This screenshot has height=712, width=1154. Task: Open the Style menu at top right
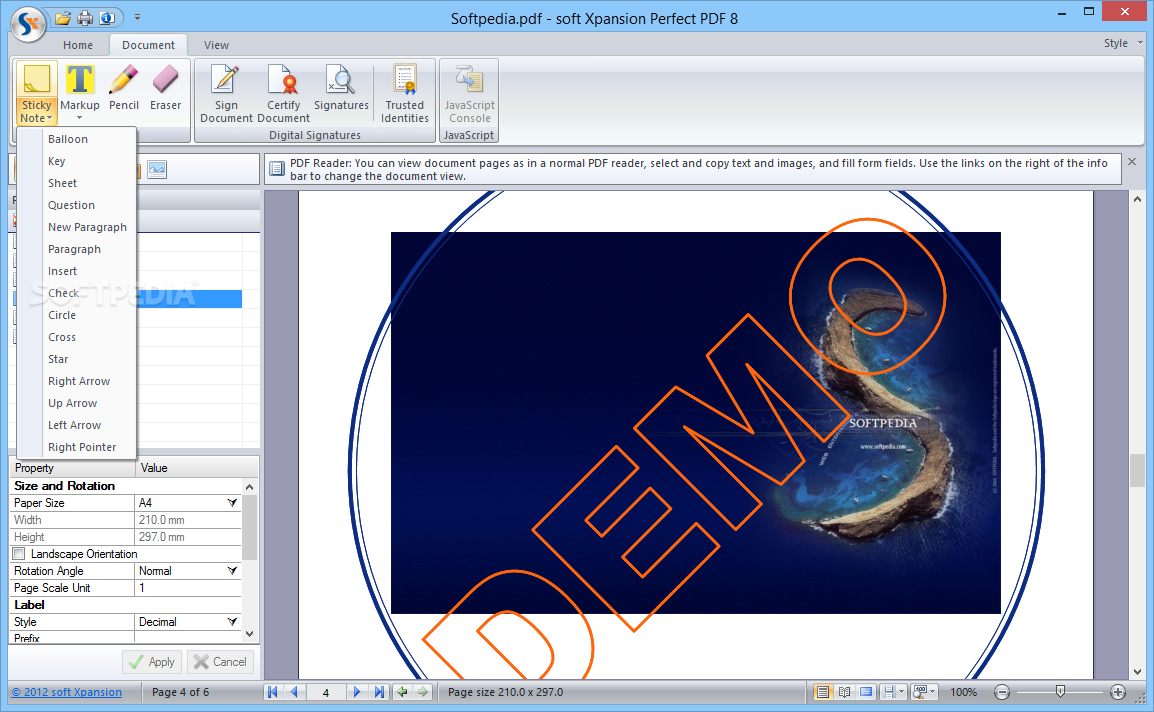click(x=1123, y=43)
